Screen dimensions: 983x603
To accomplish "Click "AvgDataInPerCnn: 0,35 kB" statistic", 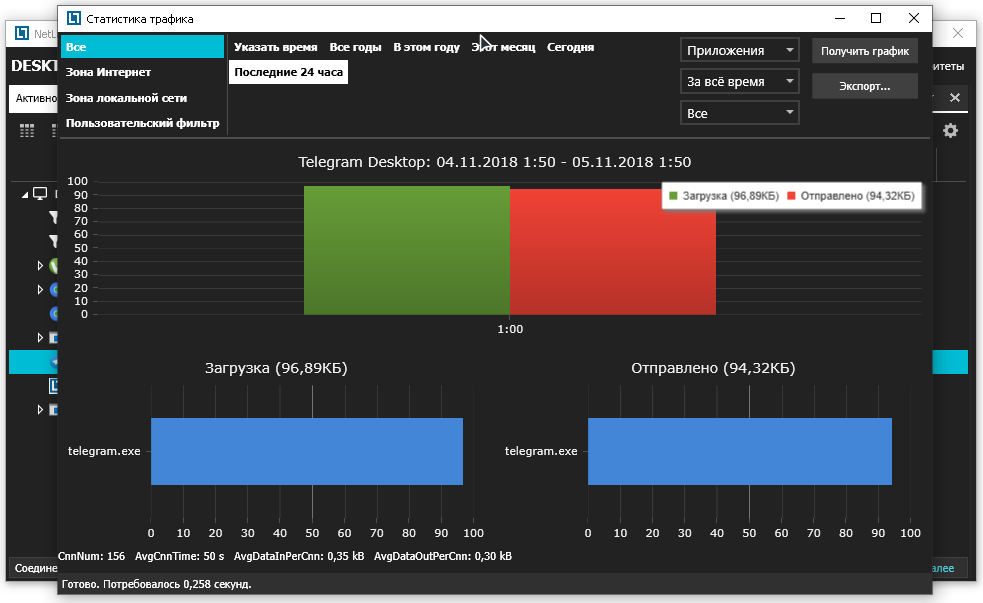I will 299,556.
